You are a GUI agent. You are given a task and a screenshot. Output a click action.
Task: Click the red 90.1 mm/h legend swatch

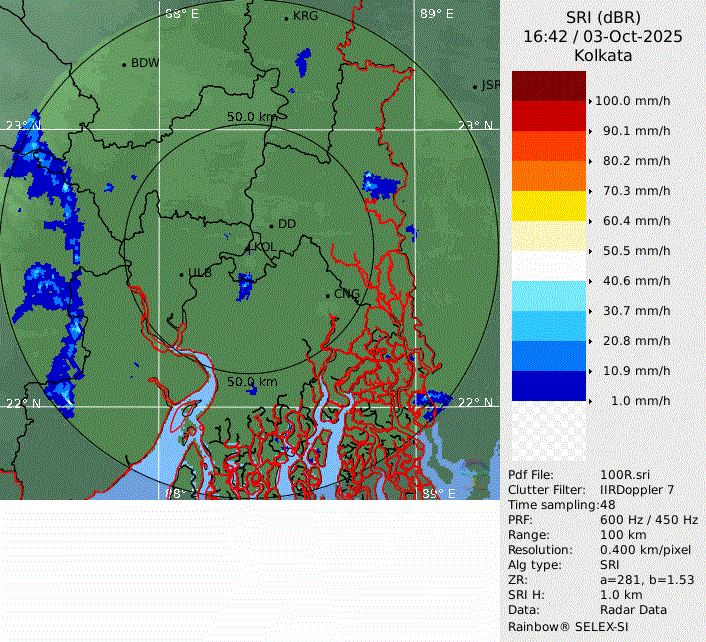point(548,116)
